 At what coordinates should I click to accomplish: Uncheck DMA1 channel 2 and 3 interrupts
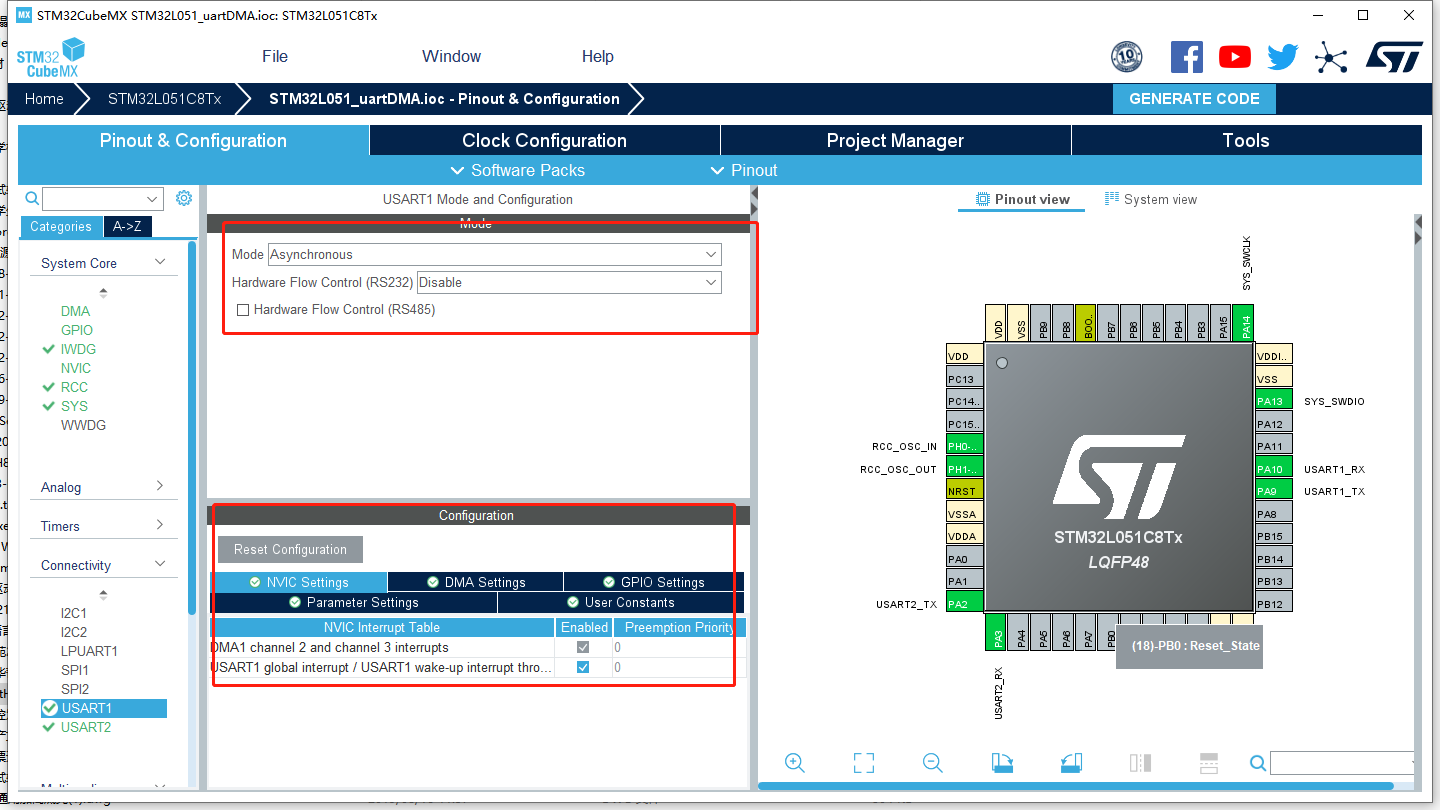point(583,647)
